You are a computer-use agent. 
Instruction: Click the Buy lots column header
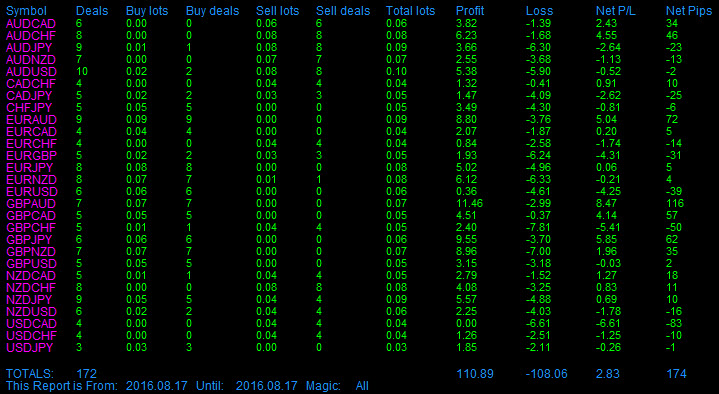[x=147, y=11]
